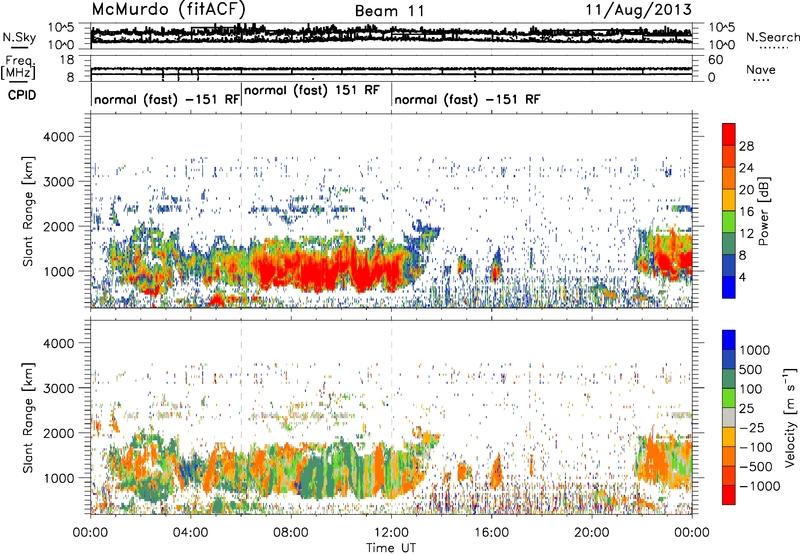The height and width of the screenshot is (554, 800).
Task: Click the '-1000' value on velocity colorbar
Action: point(760,486)
